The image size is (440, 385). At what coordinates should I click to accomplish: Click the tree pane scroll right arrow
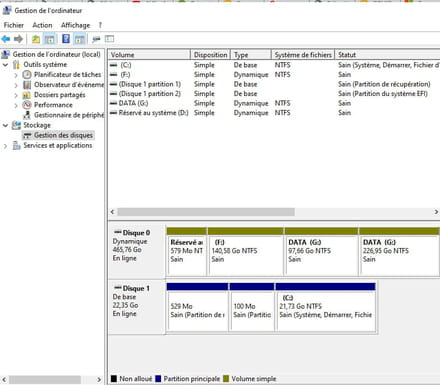(x=99, y=380)
